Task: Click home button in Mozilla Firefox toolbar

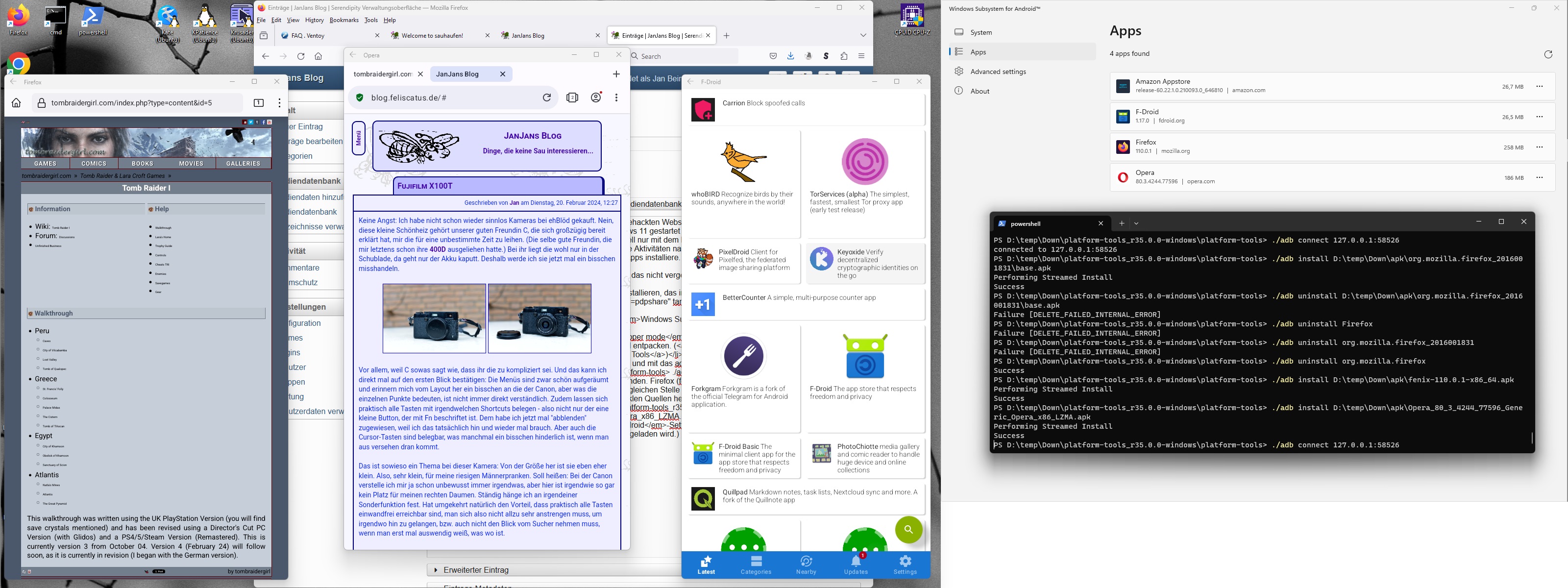Action: [x=318, y=56]
